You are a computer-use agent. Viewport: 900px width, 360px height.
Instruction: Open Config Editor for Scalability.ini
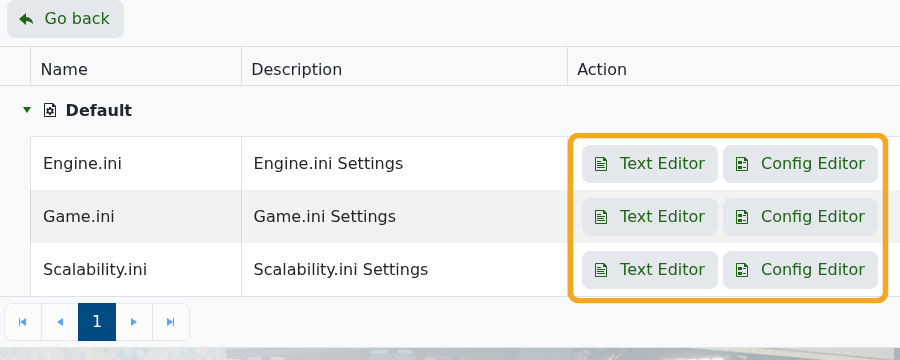click(800, 269)
